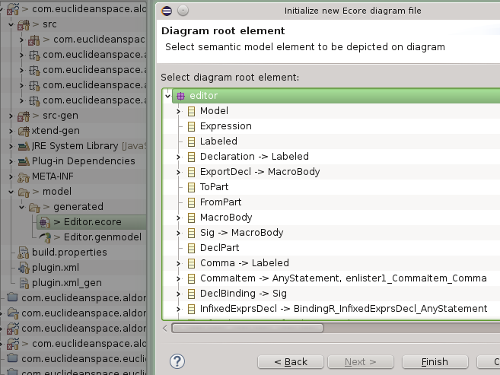This screenshot has height=375, width=500.
Task: Expand ExportDecl -> MacroBody node
Action: click(178, 172)
